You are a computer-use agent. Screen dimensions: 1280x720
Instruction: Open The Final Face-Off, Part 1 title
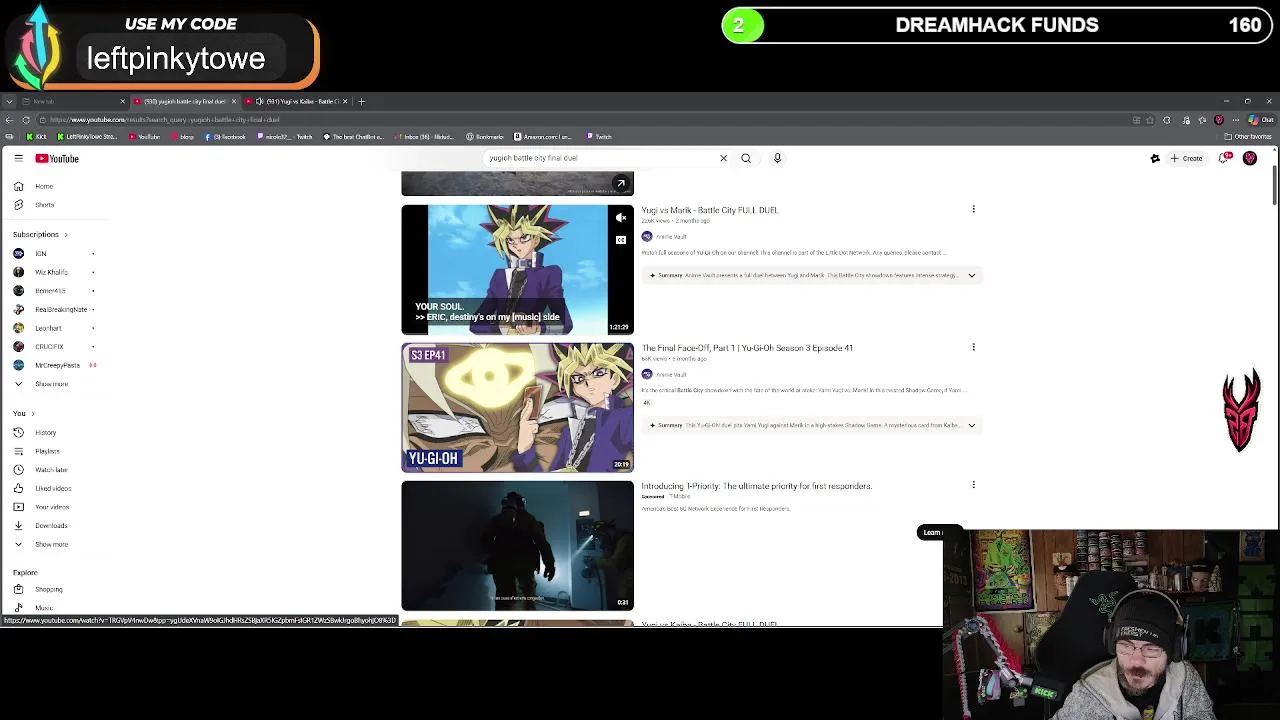[747, 348]
